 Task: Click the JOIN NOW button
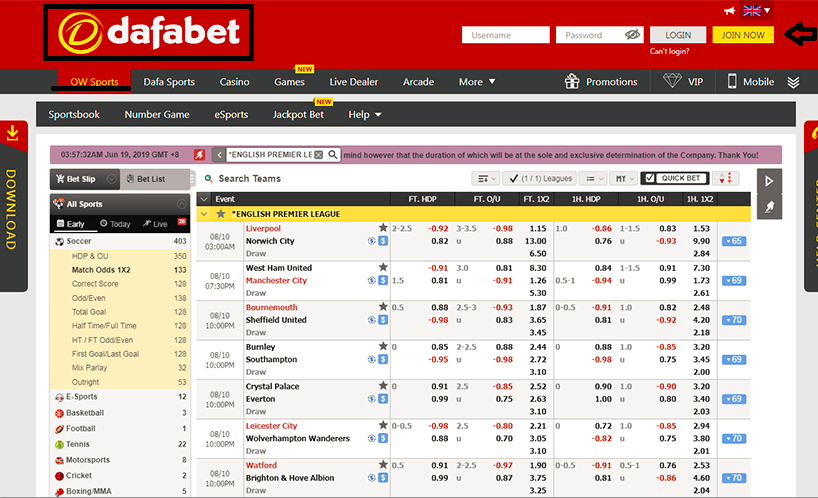[743, 35]
